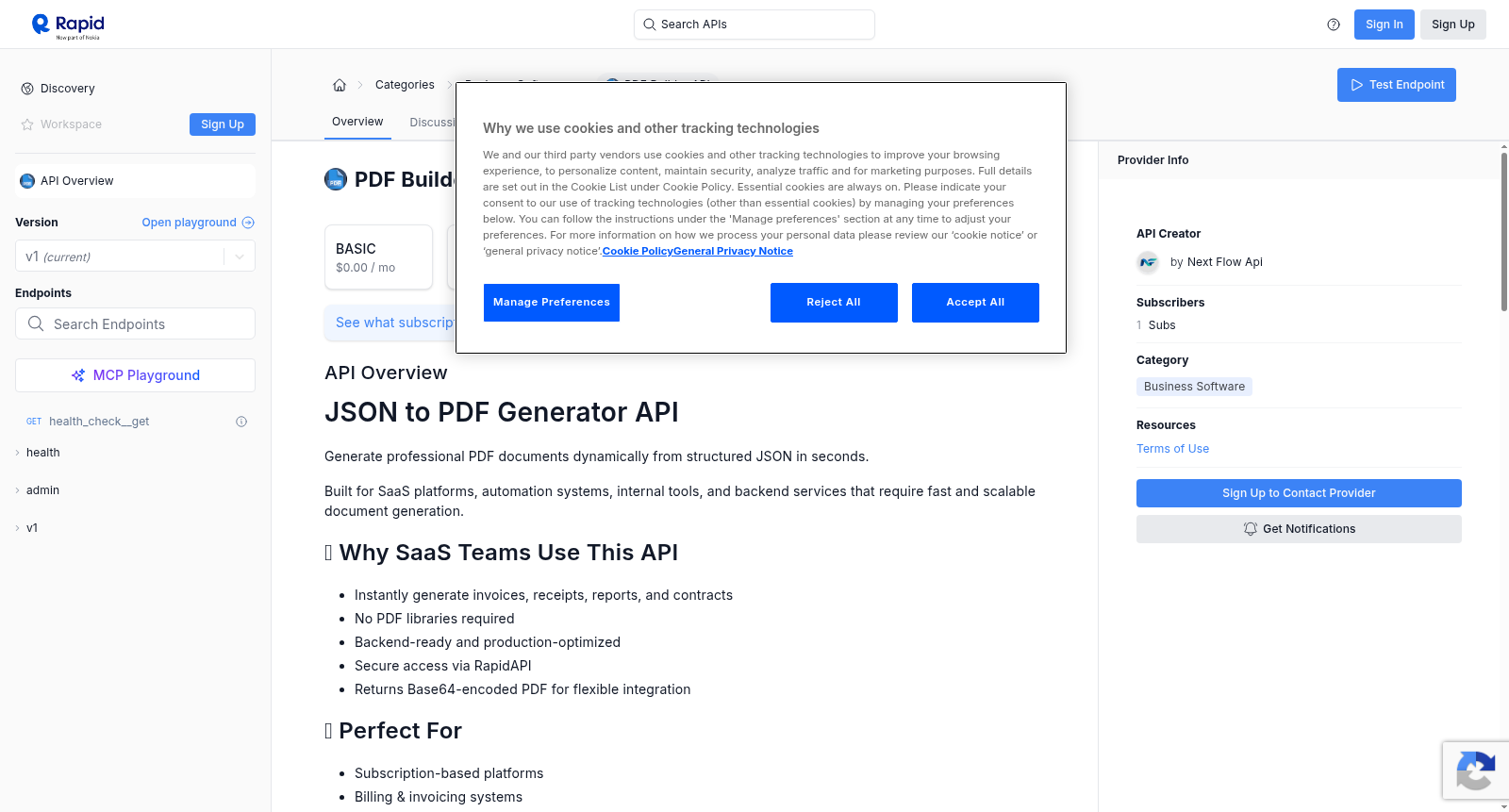The width and height of the screenshot is (1509, 812).
Task: Click the Get Notifications button
Action: coord(1299,529)
